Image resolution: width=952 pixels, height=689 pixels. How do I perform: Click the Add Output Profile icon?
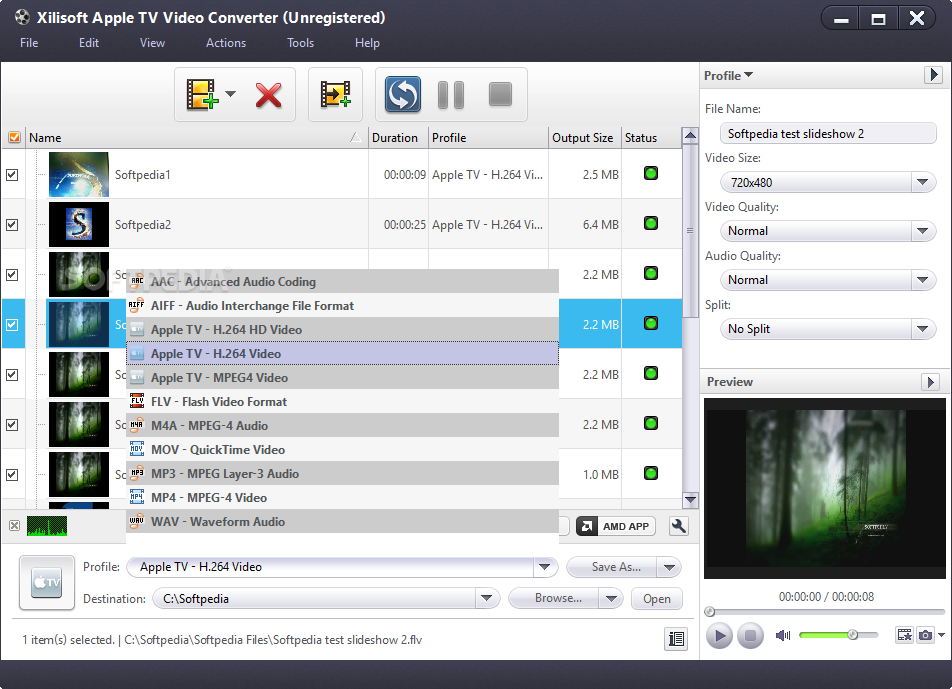tap(335, 94)
